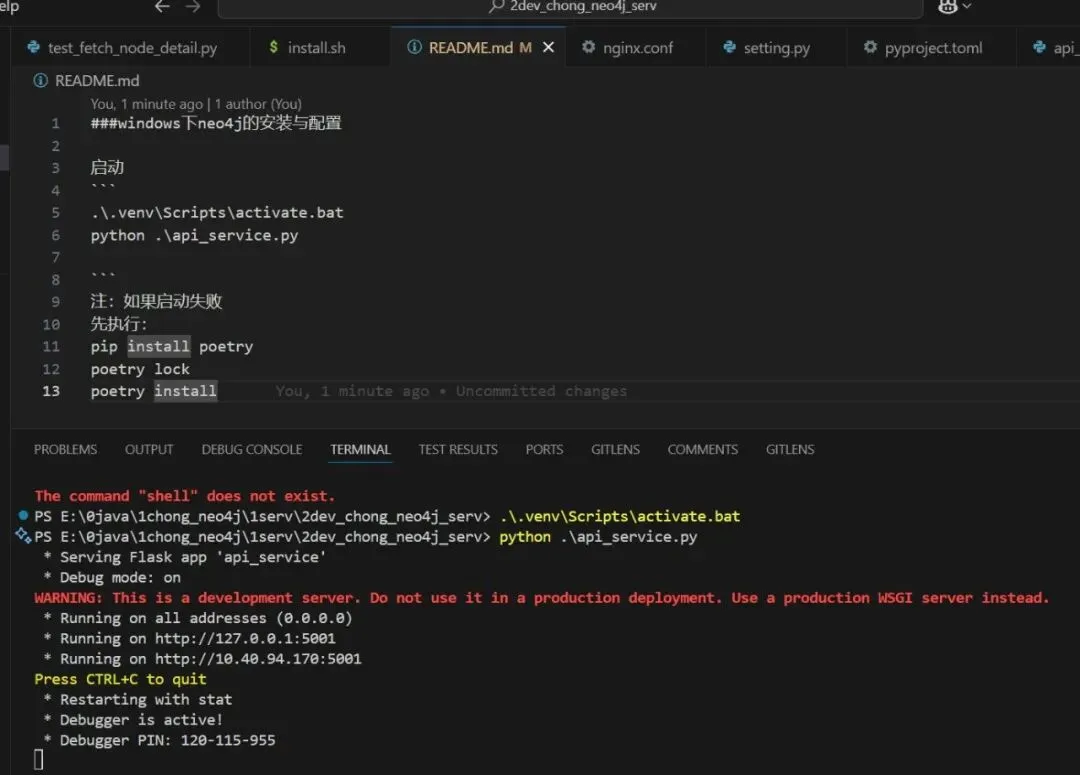Screen dimensions: 1080x775
Task: Click the gear icon on nginx.conf tab
Action: 588,47
